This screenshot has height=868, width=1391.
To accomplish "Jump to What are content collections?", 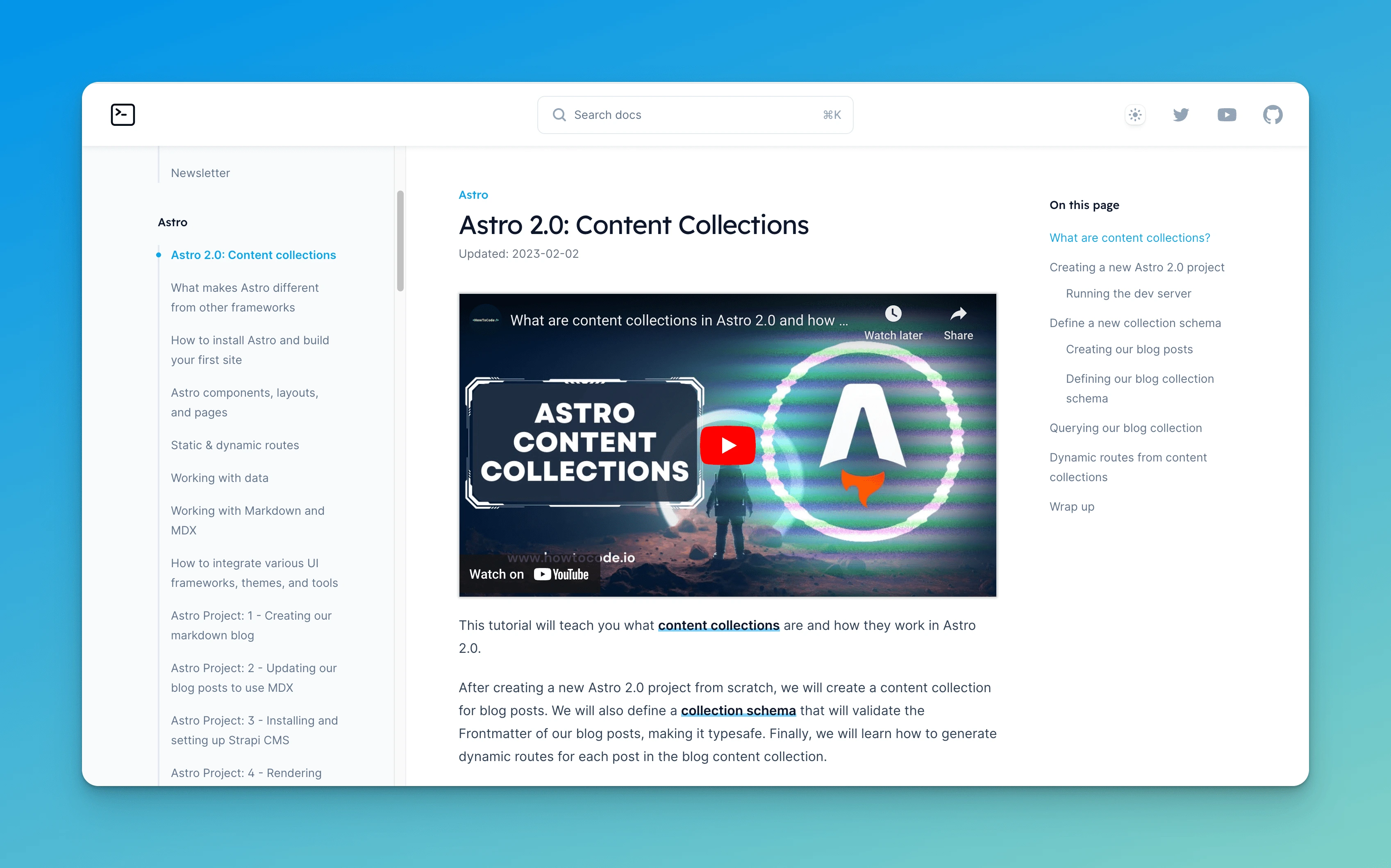I will (1129, 238).
